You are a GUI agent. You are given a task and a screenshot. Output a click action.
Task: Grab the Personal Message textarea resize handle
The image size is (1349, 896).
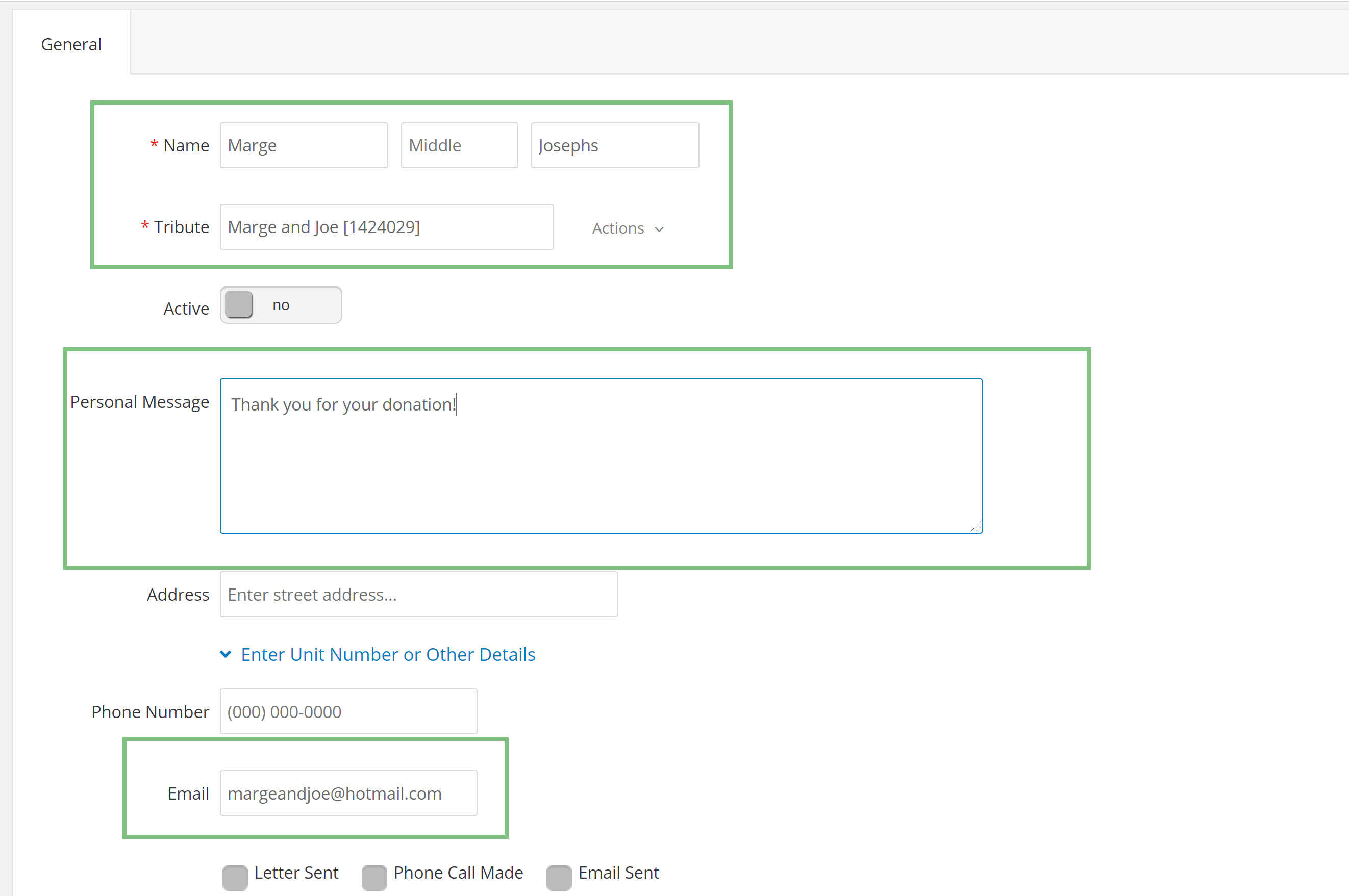[975, 527]
